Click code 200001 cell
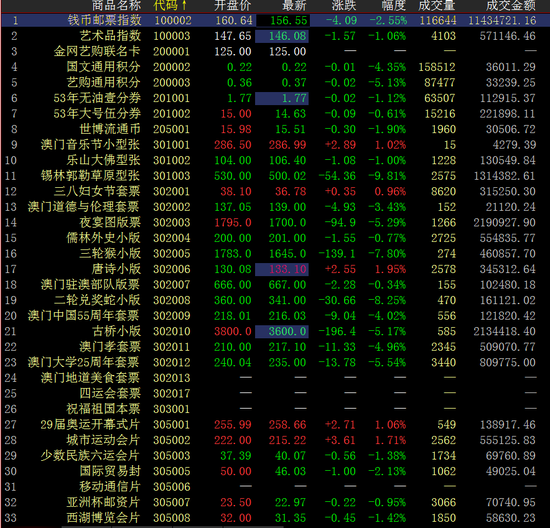 tap(172, 52)
